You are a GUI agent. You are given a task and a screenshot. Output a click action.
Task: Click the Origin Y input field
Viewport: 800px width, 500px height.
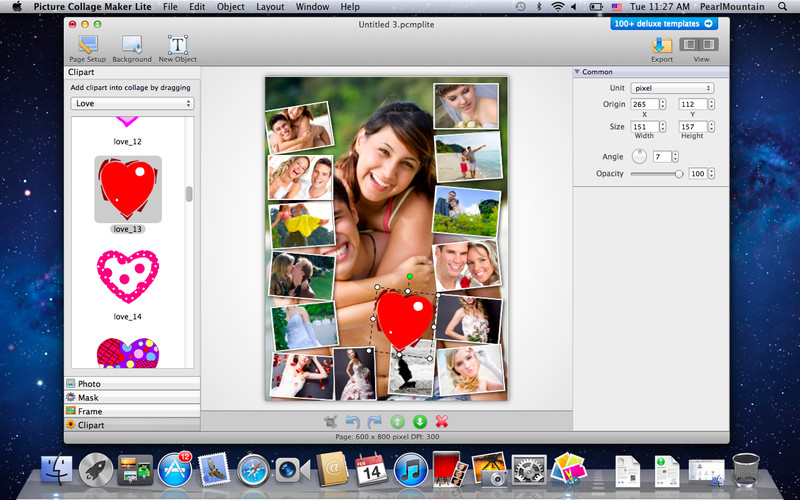point(692,104)
